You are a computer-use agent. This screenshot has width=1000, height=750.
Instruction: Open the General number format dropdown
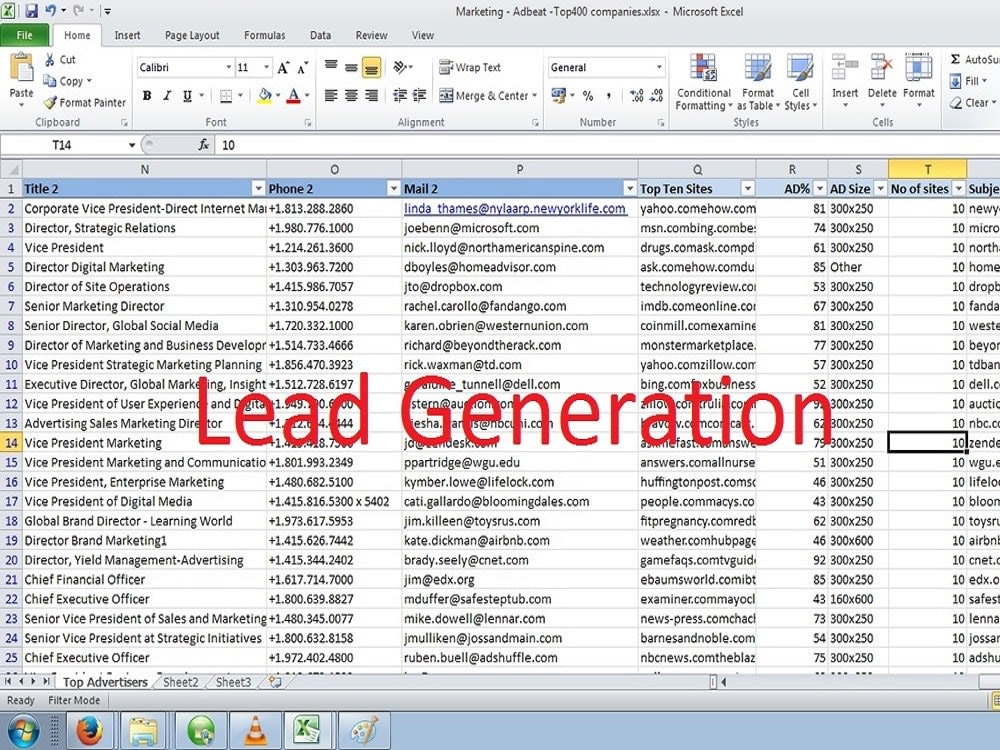point(659,67)
